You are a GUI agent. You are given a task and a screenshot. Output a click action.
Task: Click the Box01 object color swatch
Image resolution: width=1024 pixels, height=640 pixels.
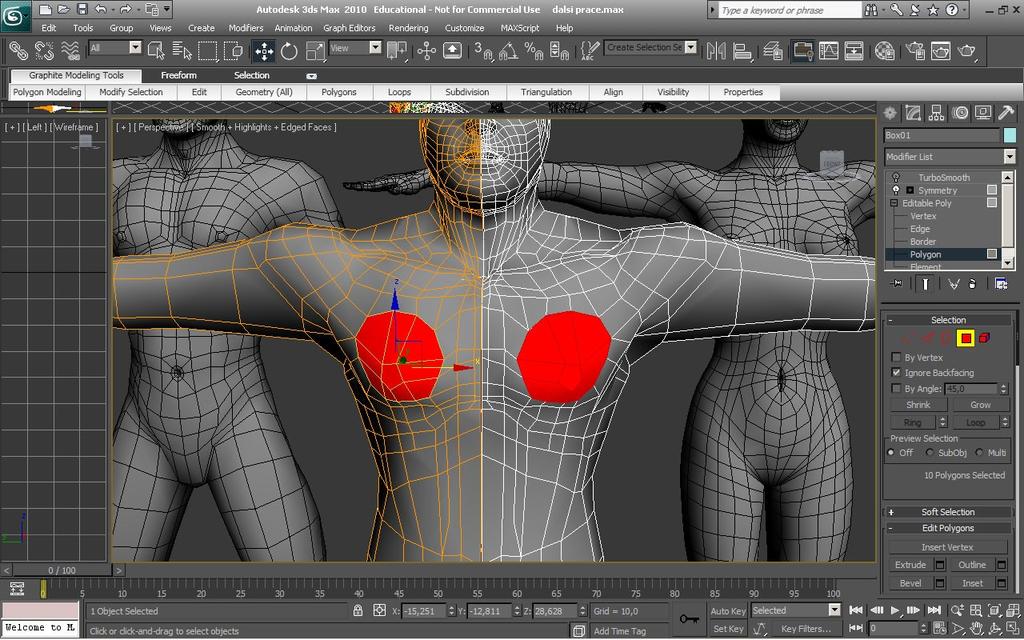tap(1010, 135)
